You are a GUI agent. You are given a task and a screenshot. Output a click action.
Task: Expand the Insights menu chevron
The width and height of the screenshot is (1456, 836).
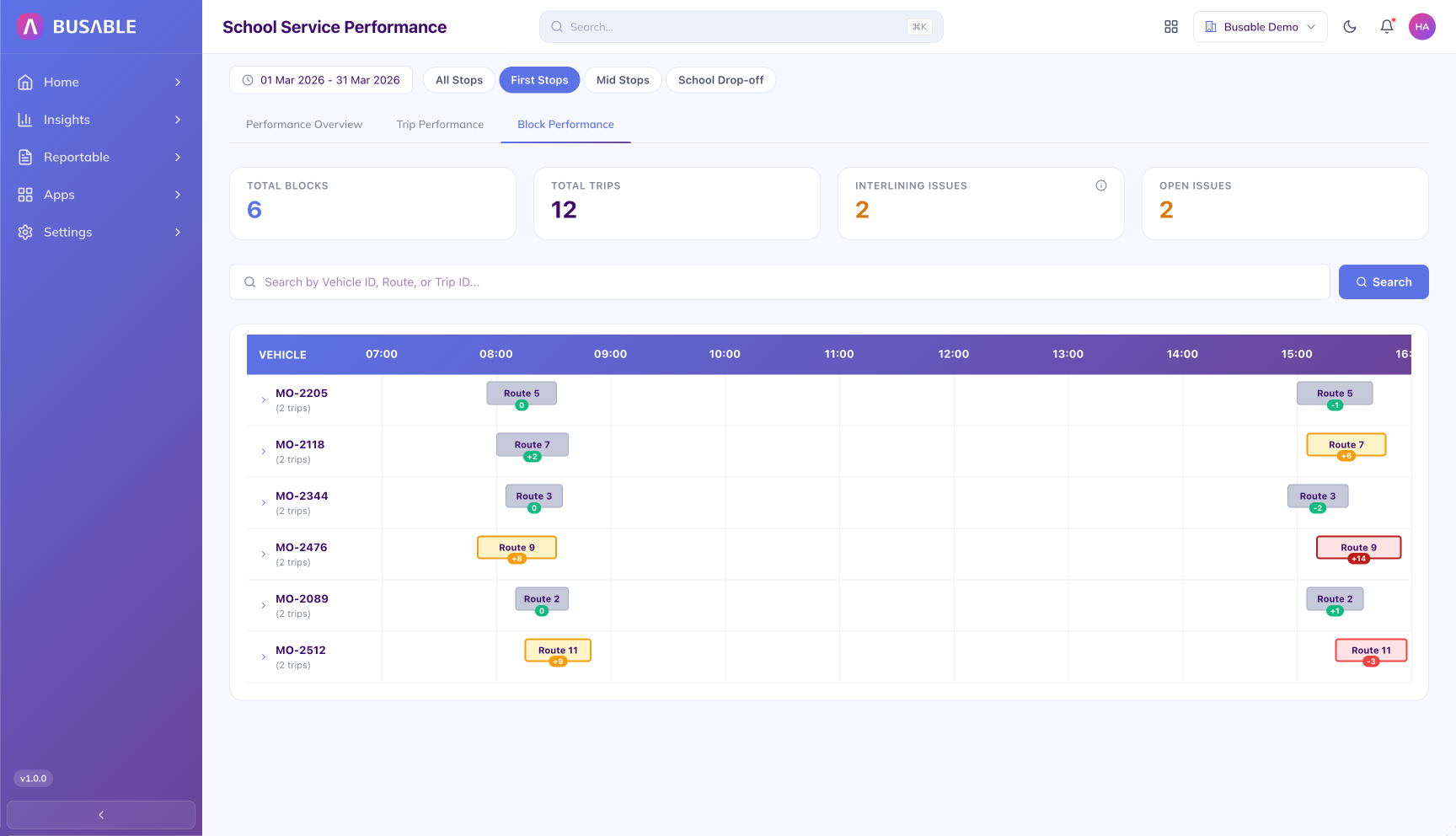coord(178,120)
